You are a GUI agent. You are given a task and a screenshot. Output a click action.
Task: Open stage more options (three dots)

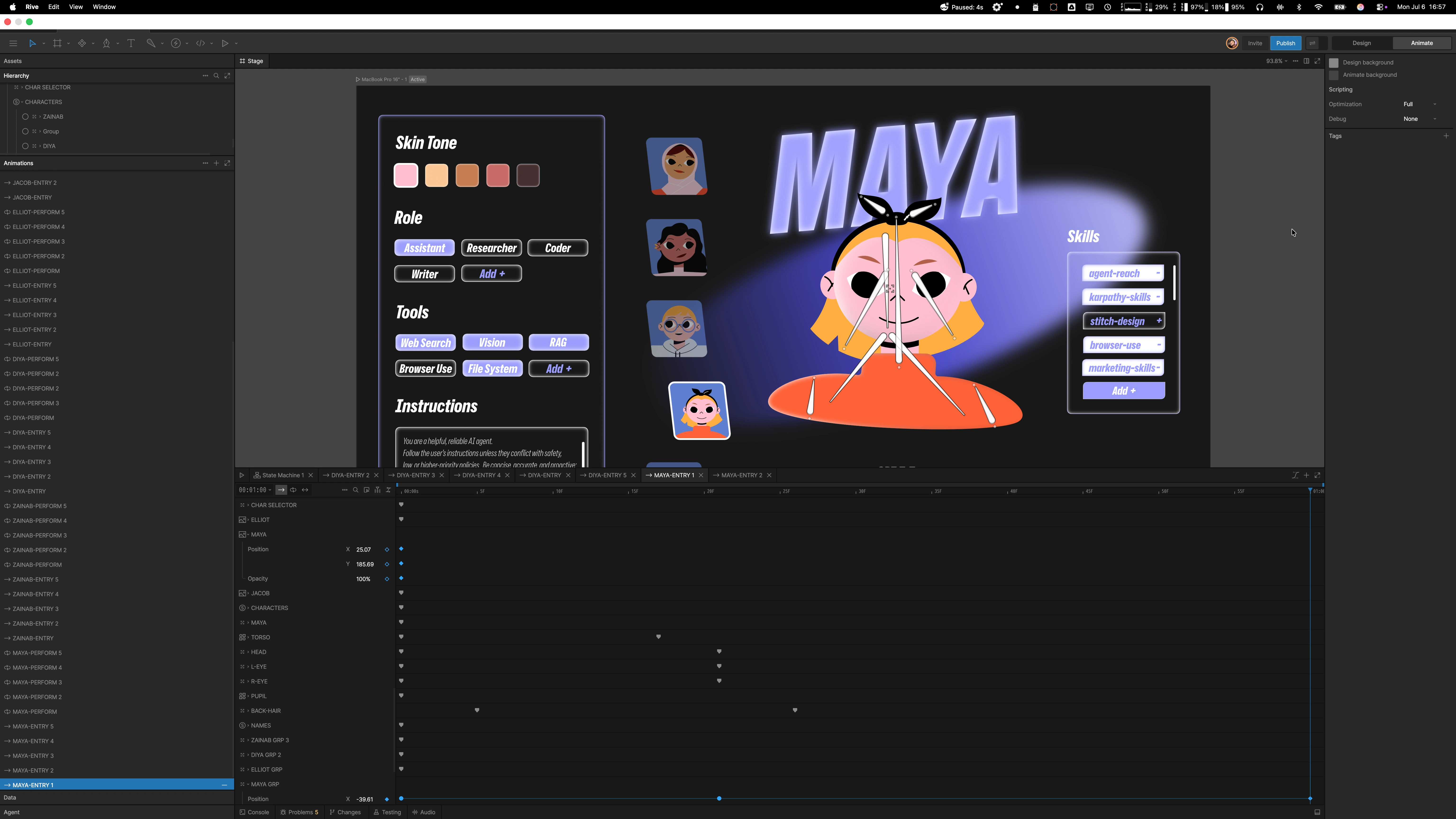[1296, 61]
